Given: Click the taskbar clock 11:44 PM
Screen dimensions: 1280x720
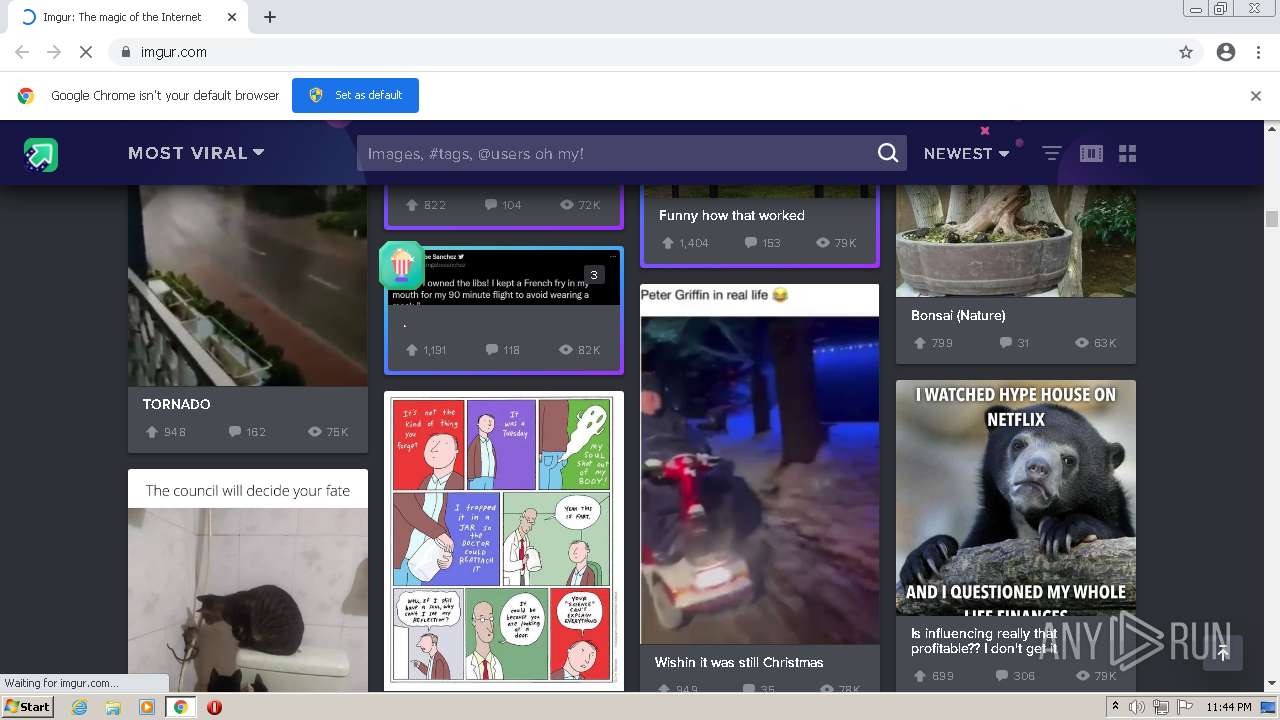Looking at the screenshot, I should pos(1229,707).
